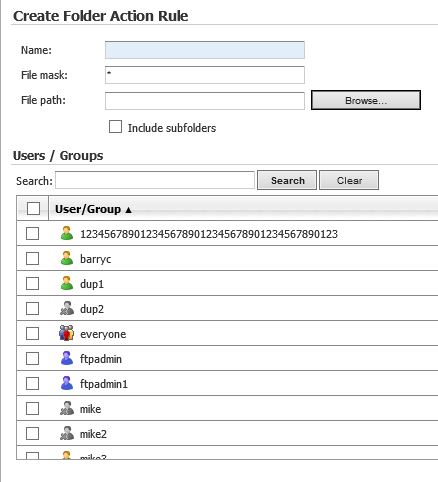Tick the checkbox for dup2
Image resolution: width=438 pixels, height=482 pixels.
(32, 308)
